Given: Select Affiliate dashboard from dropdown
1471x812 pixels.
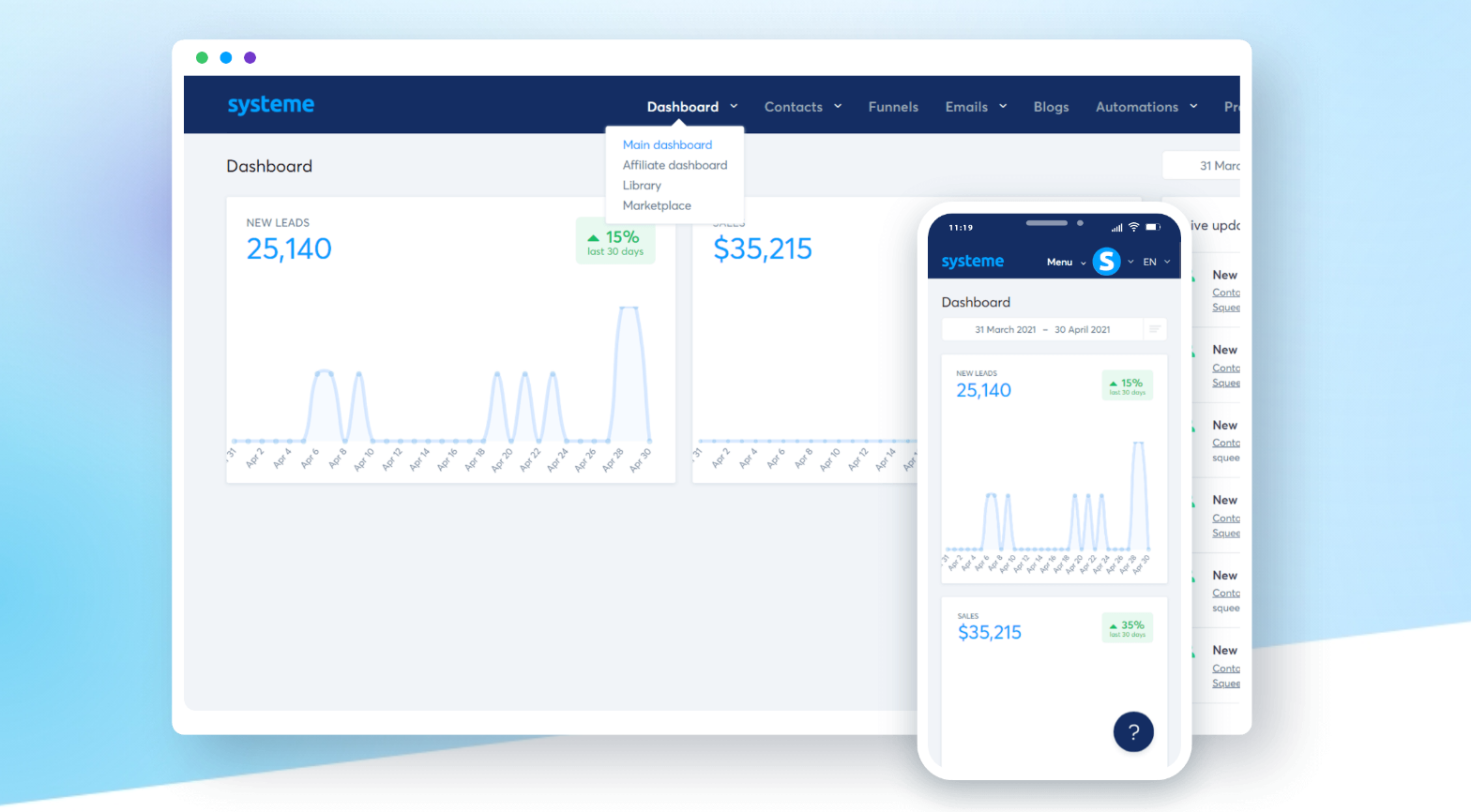Looking at the screenshot, I should (675, 165).
